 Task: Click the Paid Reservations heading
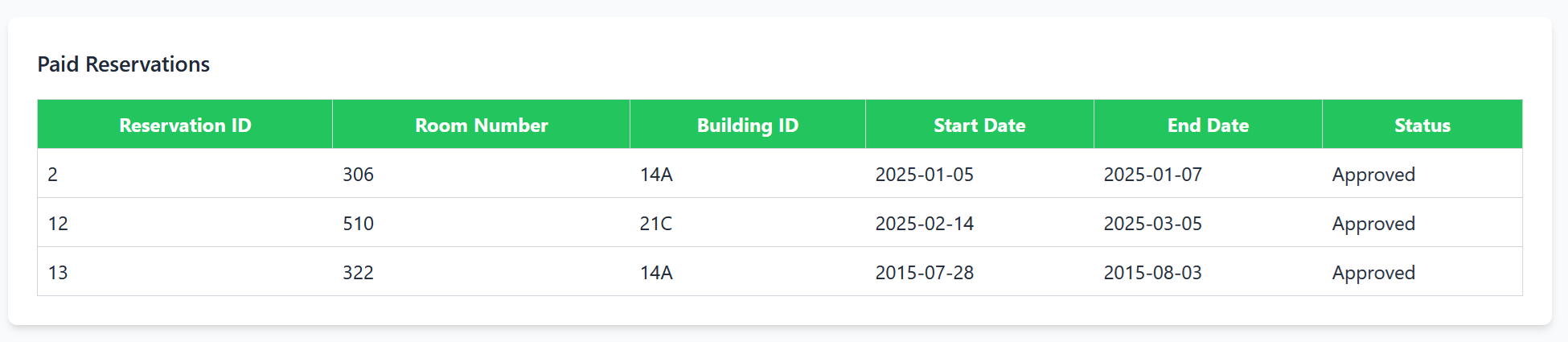pos(123,64)
